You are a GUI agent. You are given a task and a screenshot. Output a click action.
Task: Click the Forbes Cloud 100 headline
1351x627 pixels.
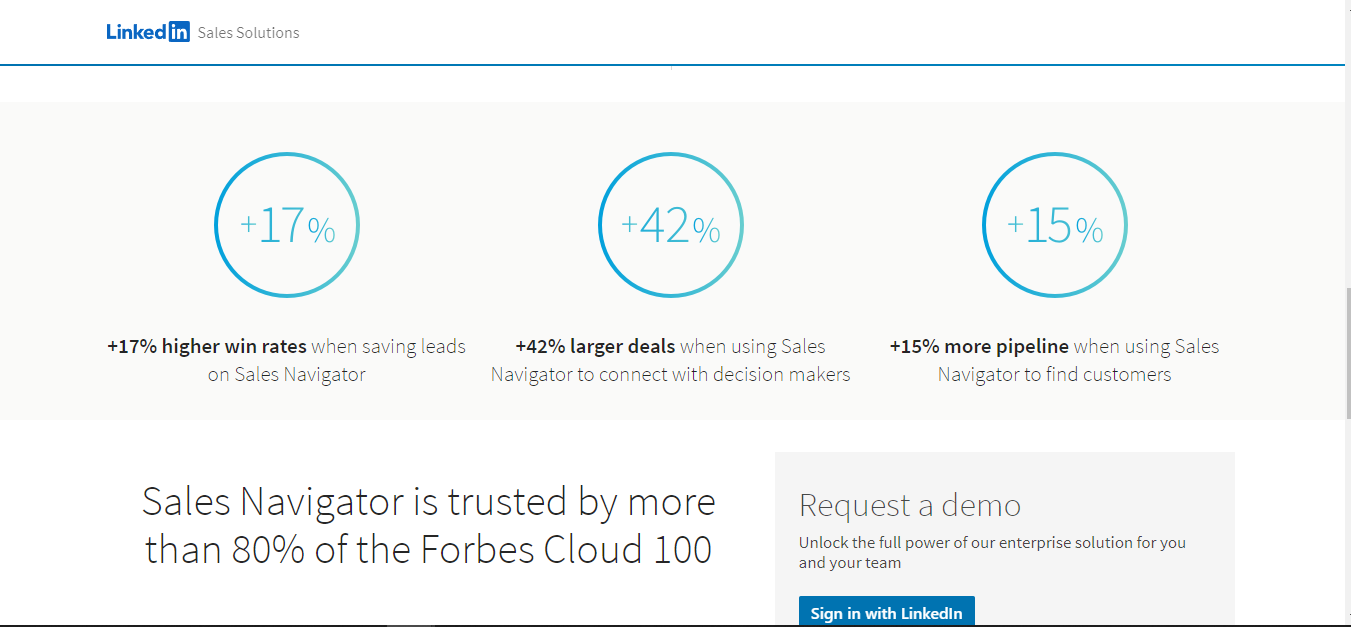click(x=429, y=525)
